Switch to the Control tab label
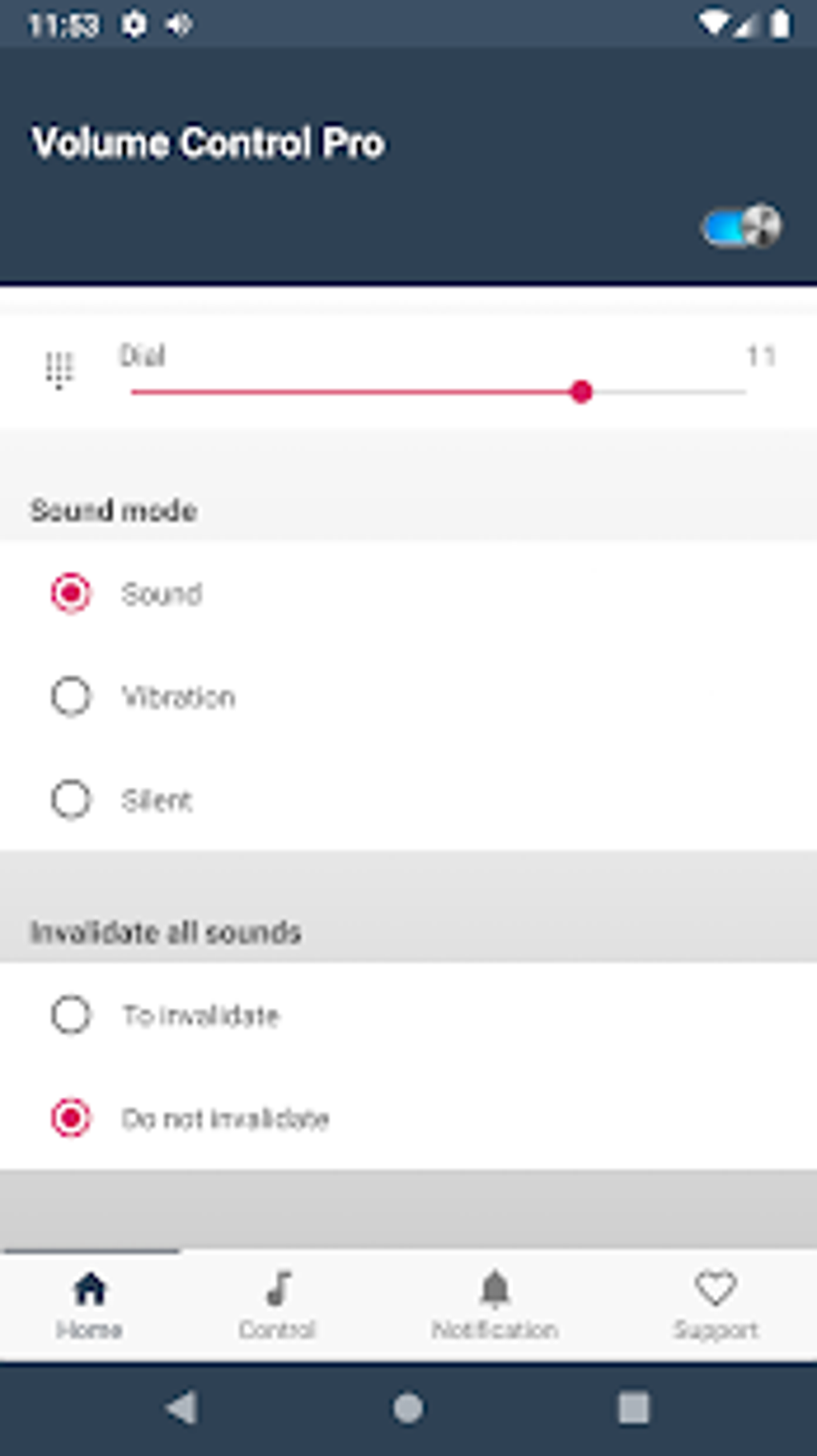The width and height of the screenshot is (817, 1456). click(x=278, y=1330)
